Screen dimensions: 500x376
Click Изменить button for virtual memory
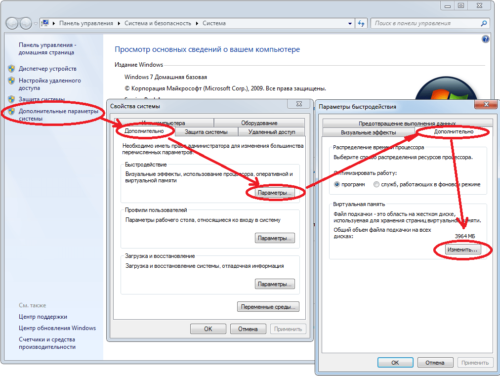[463, 250]
